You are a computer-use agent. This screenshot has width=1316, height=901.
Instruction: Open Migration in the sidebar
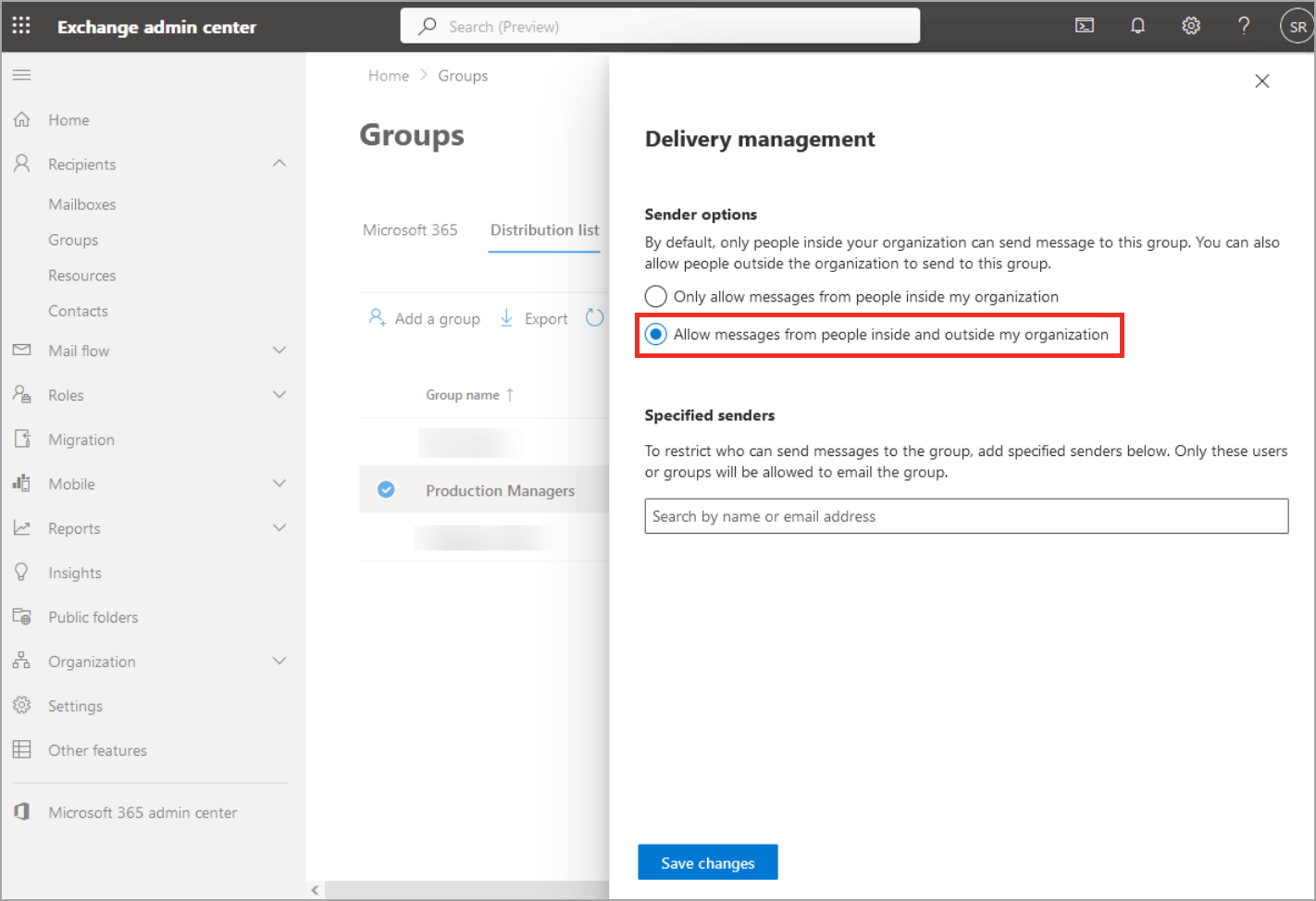pyautogui.click(x=81, y=439)
